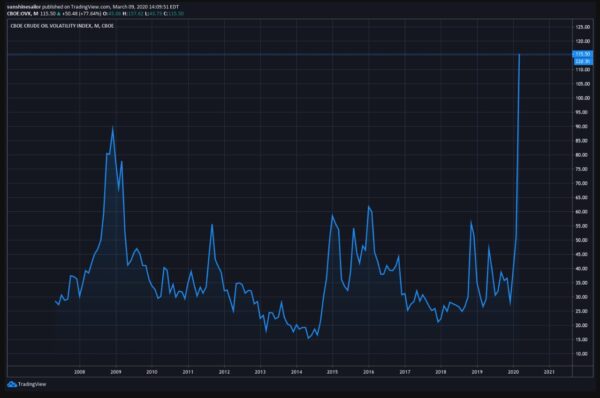Click the 45.00 price axis label
The image size is (600, 398).
[x=582, y=254]
